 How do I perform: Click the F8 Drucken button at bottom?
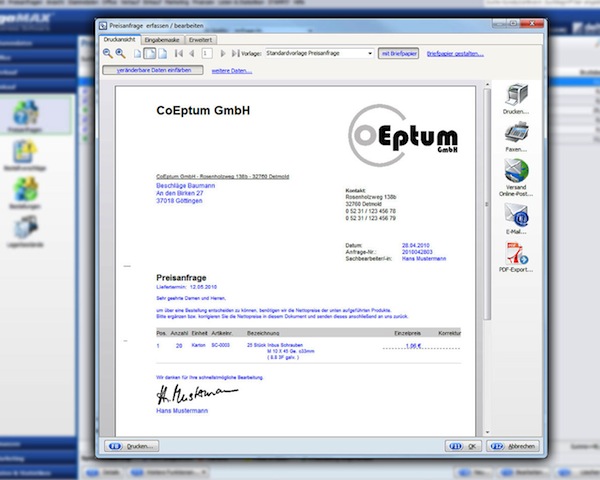[132, 446]
